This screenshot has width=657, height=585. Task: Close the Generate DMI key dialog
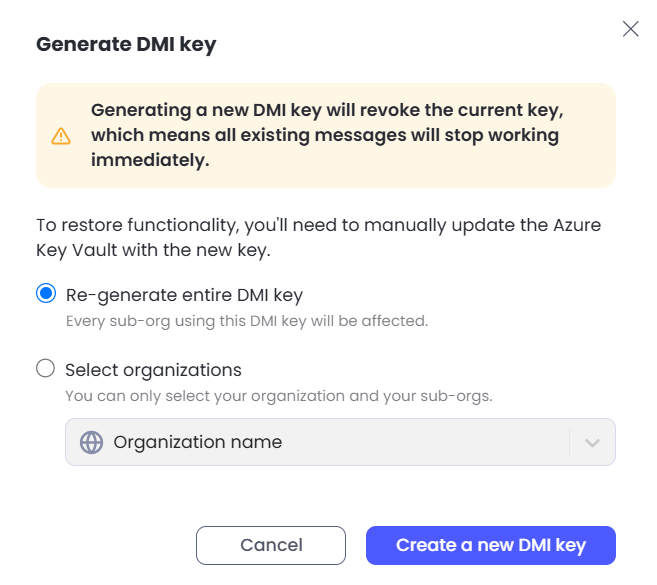click(x=630, y=29)
